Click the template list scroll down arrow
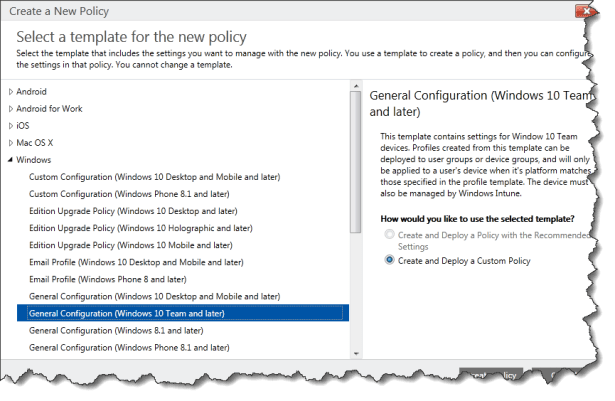The height and width of the screenshot is (401, 615). click(x=356, y=354)
